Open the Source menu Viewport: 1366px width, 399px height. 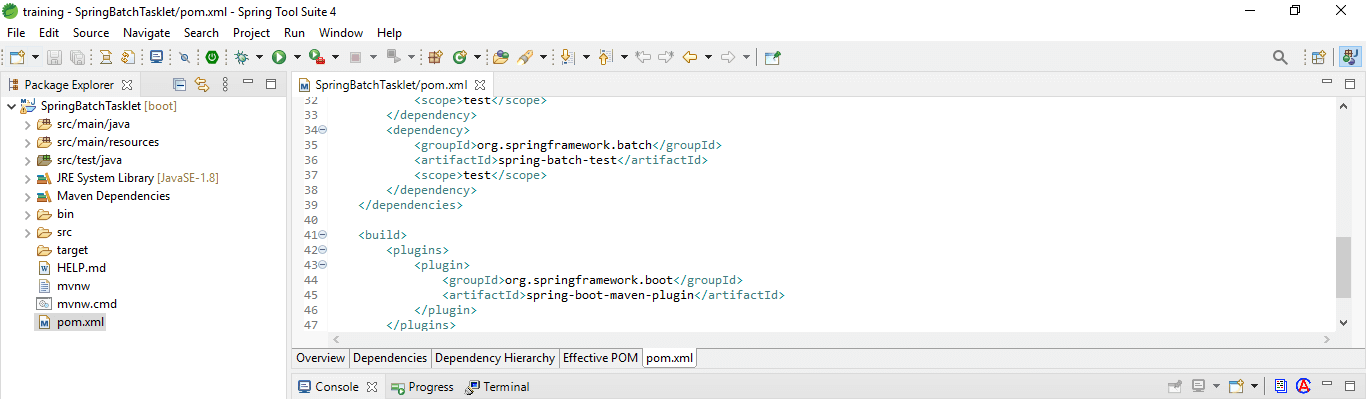tap(91, 33)
